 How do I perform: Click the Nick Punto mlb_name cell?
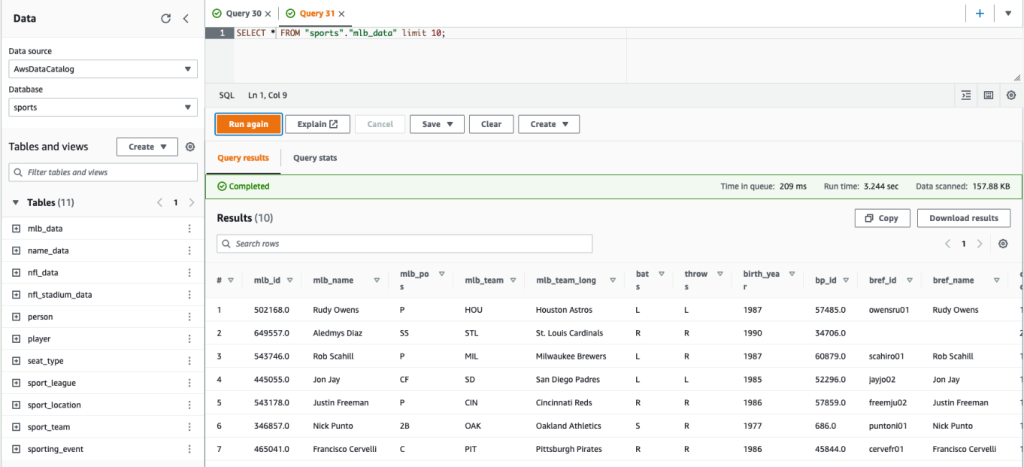(x=333, y=426)
